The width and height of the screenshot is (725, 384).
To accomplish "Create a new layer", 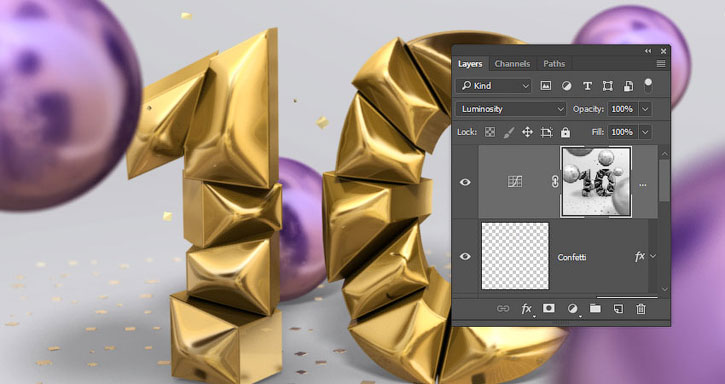I will click(618, 309).
